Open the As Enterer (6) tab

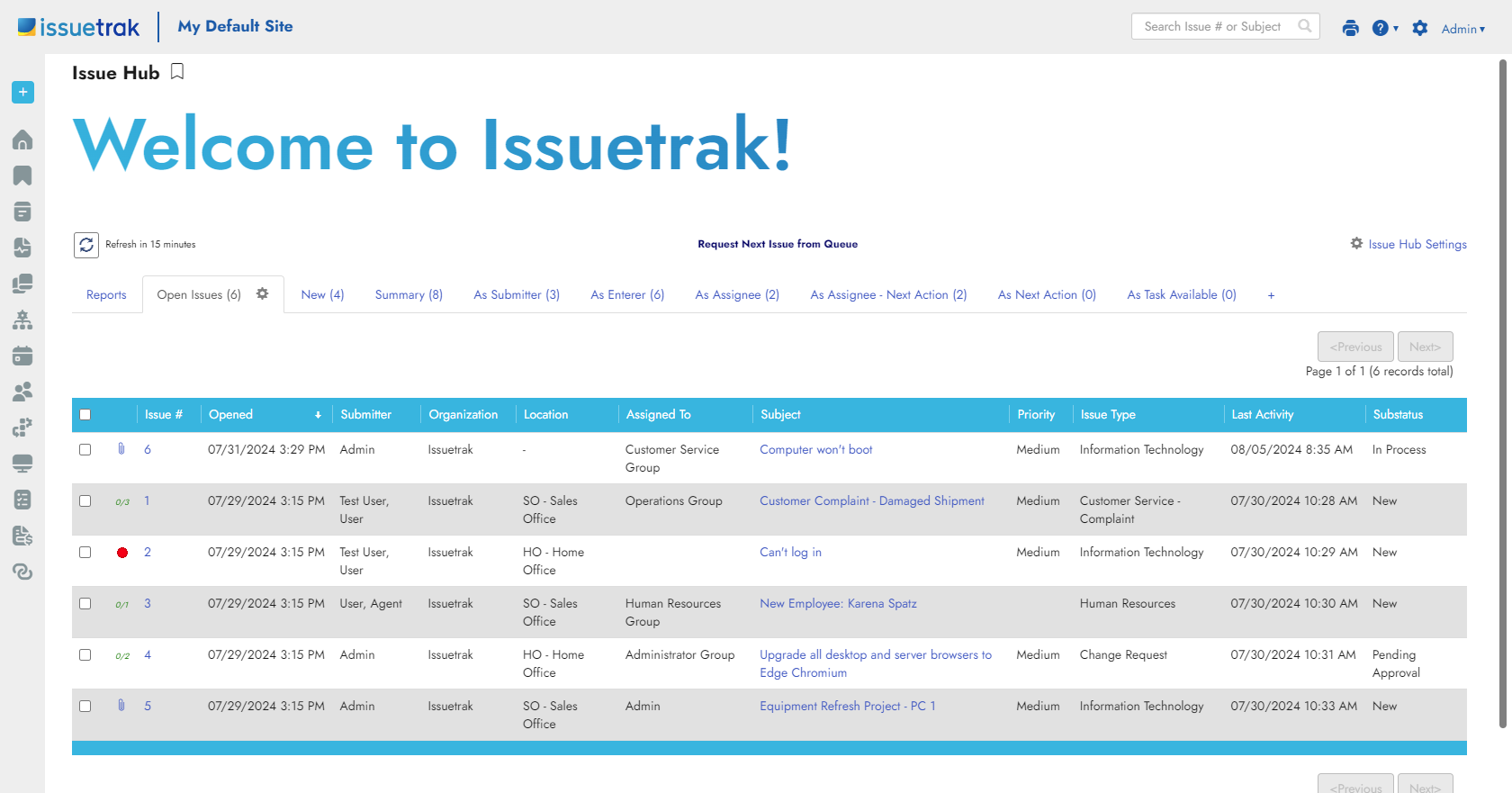click(627, 294)
